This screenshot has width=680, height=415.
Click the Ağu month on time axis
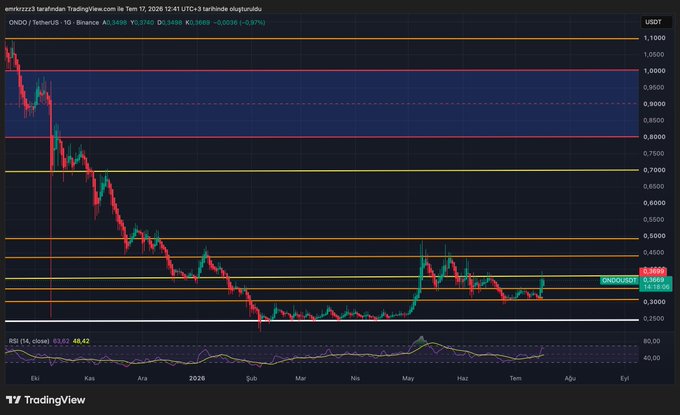point(570,379)
